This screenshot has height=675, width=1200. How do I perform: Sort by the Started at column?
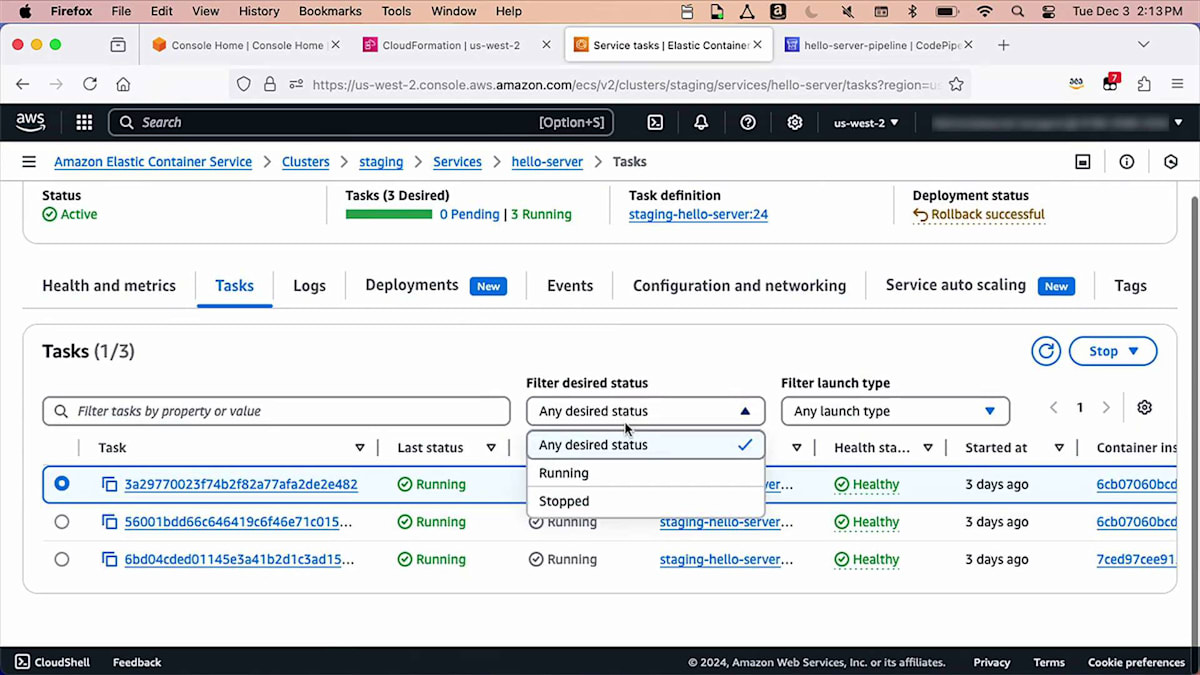click(1059, 448)
